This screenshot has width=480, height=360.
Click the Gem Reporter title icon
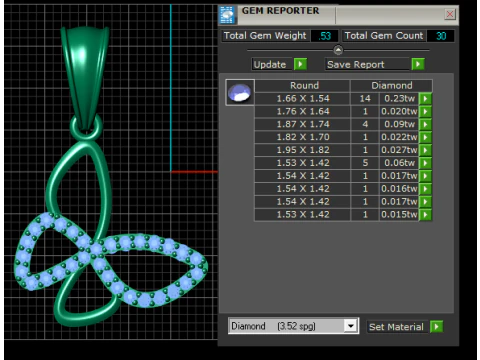[x=228, y=15]
